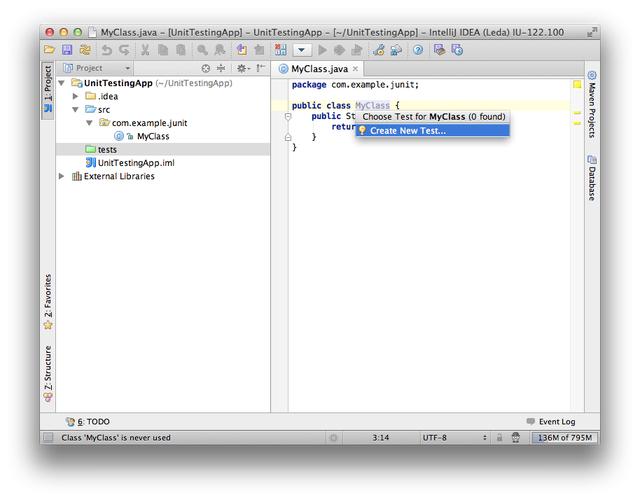Click the Make Project build icon

(x=281, y=50)
